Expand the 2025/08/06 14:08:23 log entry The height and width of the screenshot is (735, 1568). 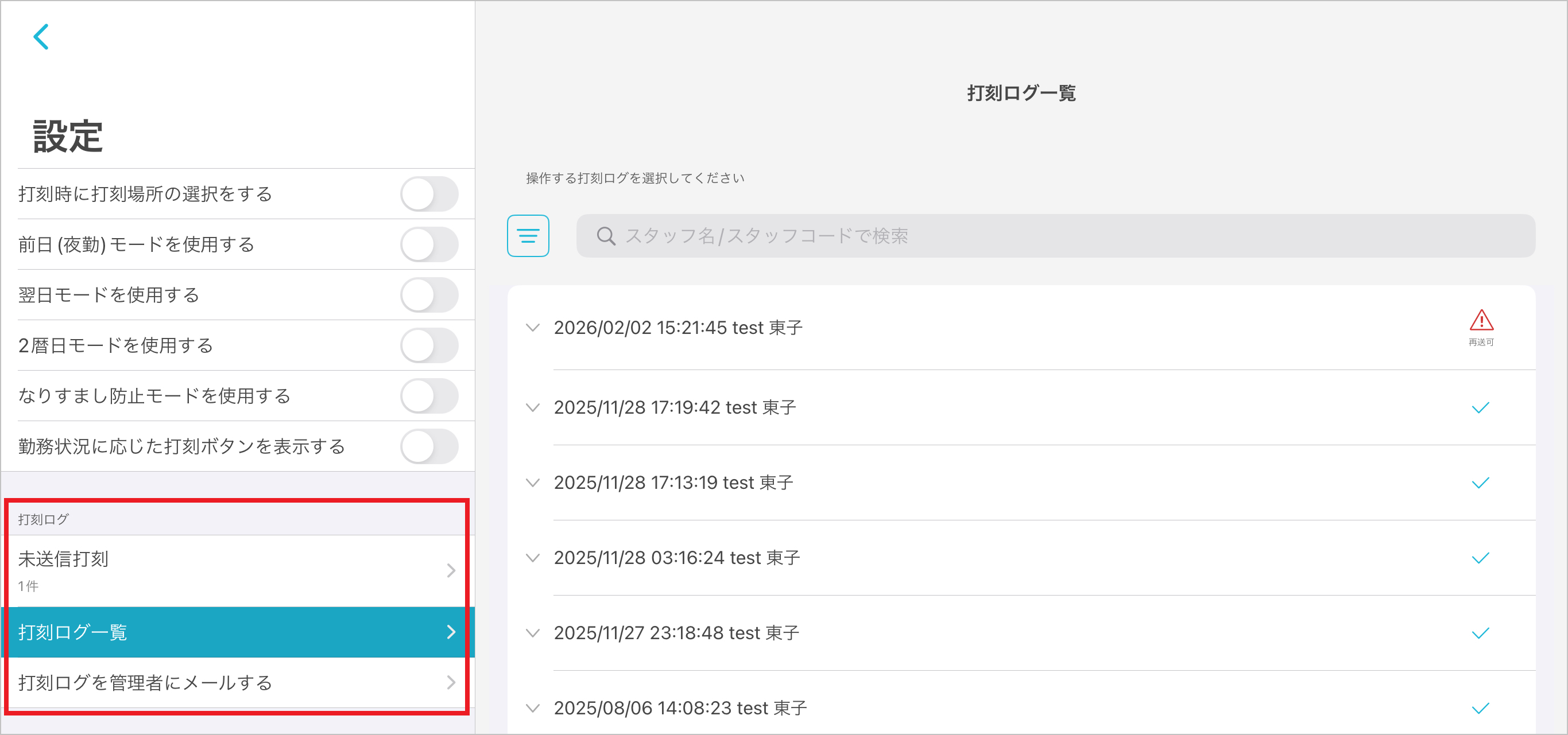point(533,708)
